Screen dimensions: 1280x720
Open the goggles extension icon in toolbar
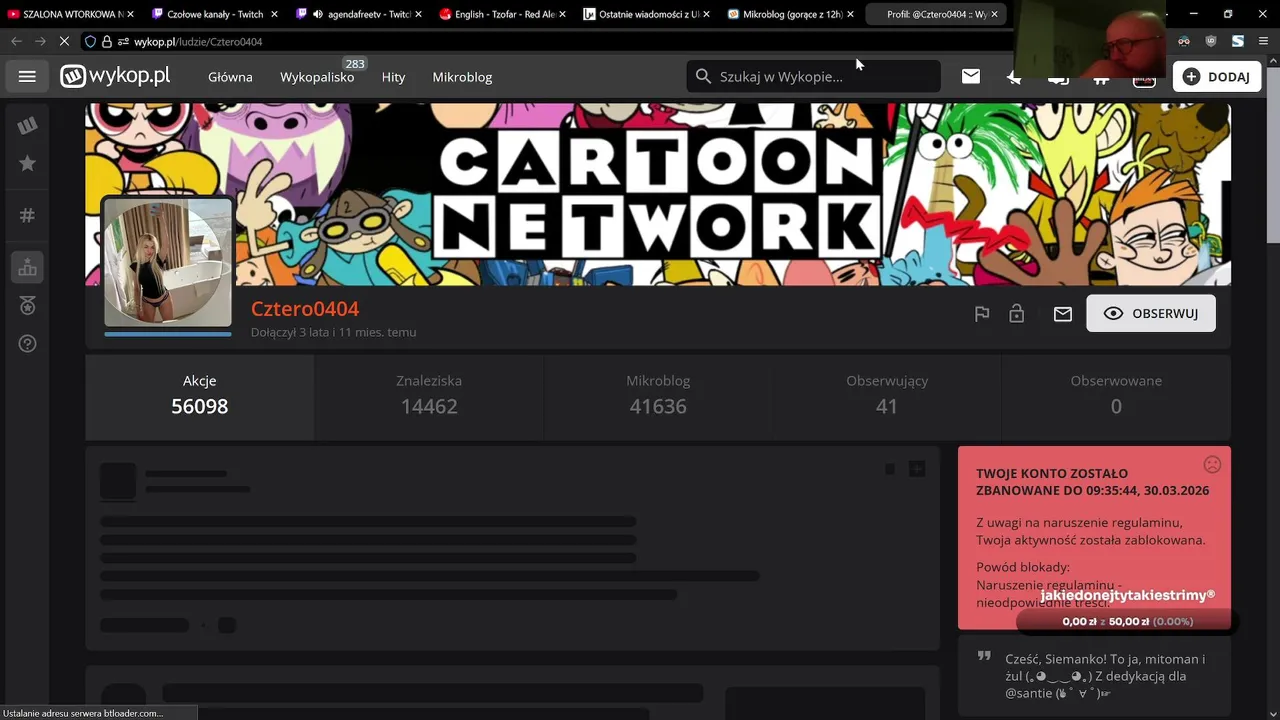click(x=1184, y=41)
